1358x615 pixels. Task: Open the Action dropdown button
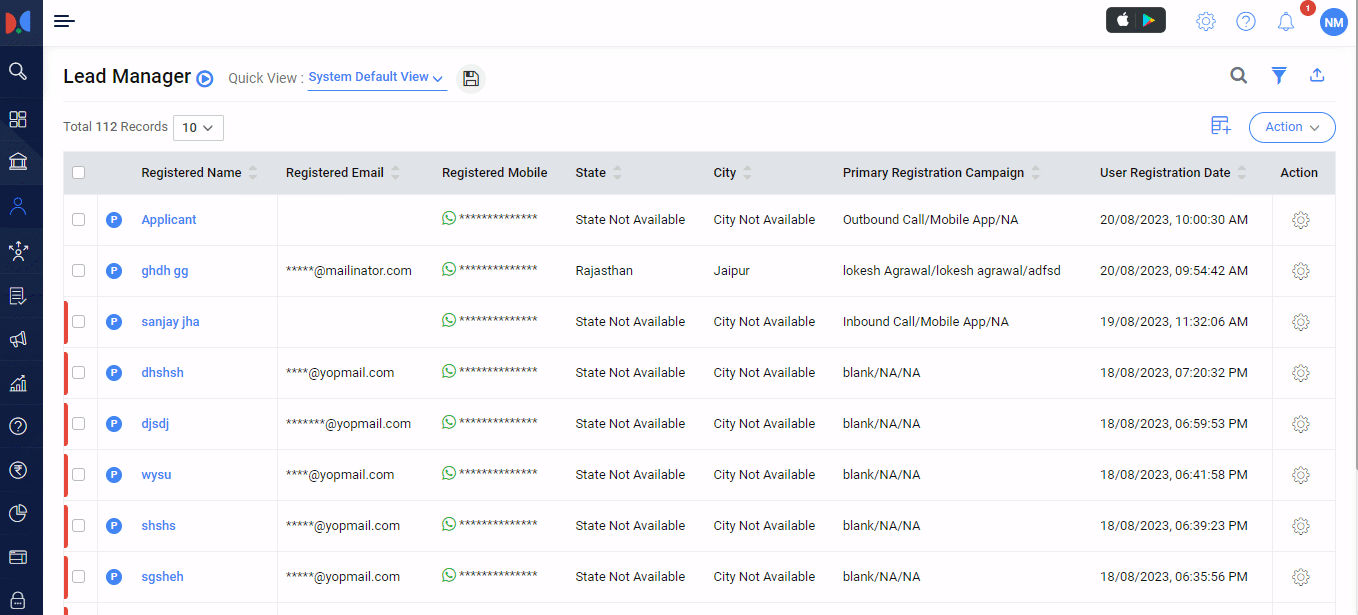coord(1292,127)
